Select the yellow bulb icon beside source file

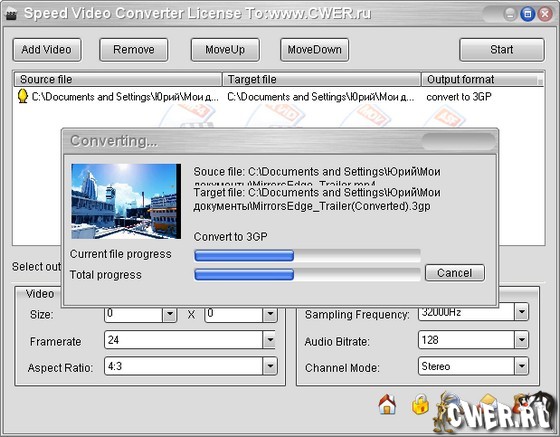22,96
